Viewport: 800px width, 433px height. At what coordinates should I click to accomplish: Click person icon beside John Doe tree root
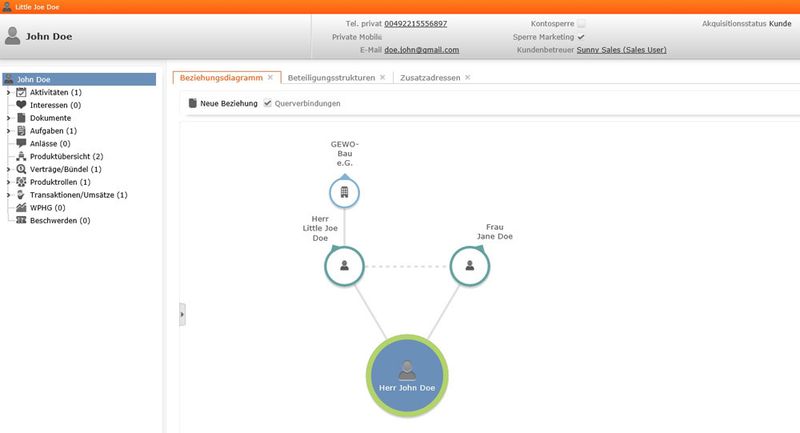pyautogui.click(x=9, y=79)
